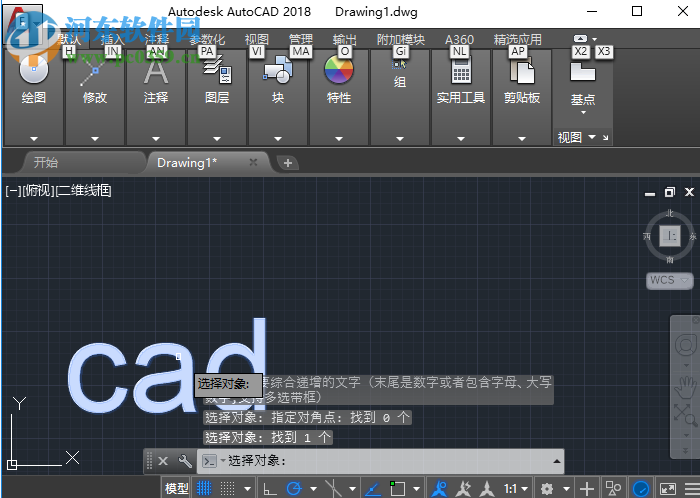Switch to the 管理 (Manage) ribbon tab

pyautogui.click(x=300, y=40)
